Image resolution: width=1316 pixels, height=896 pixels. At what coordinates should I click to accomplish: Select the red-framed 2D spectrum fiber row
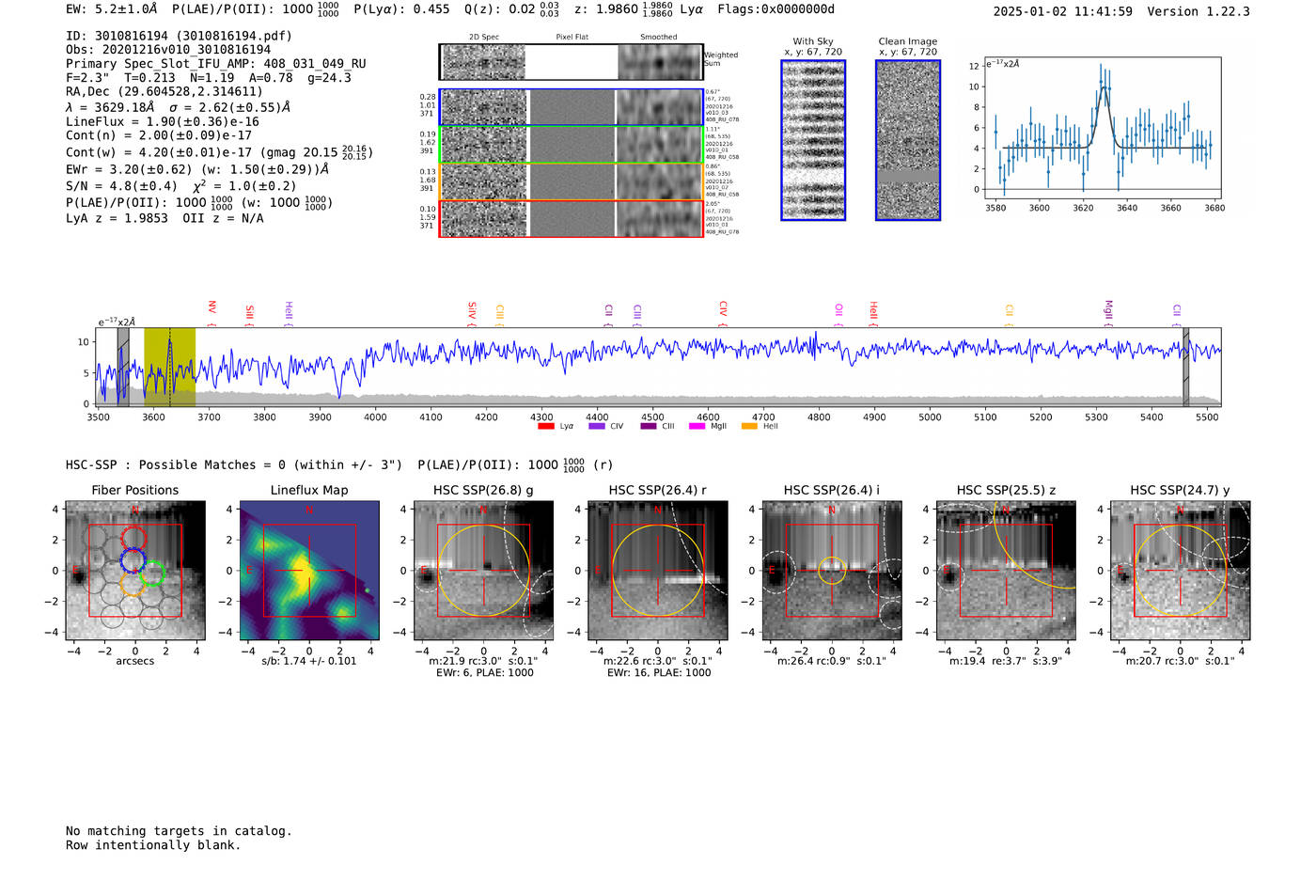point(572,218)
